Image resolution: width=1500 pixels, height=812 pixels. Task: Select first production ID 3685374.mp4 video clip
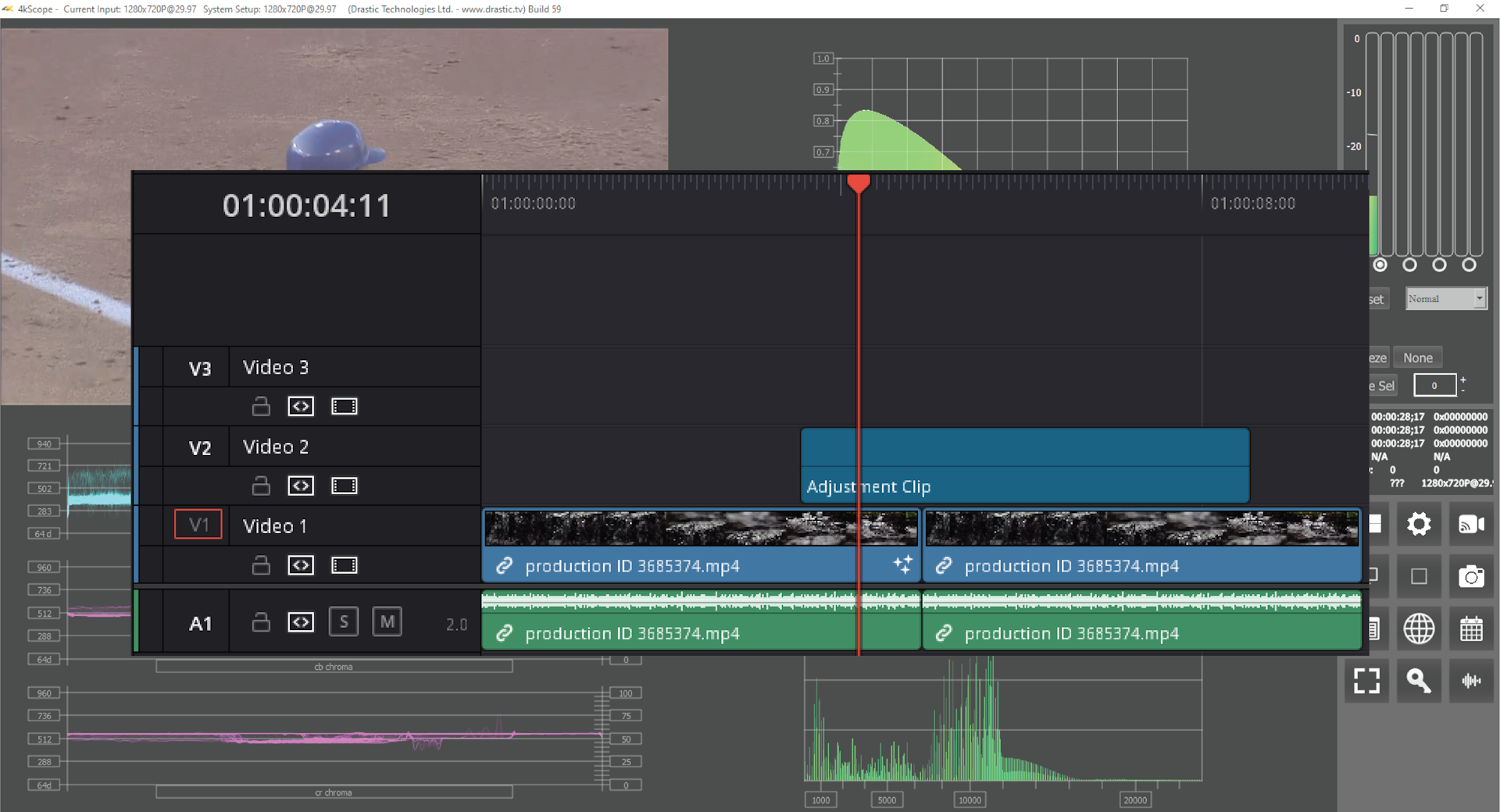[x=701, y=546]
